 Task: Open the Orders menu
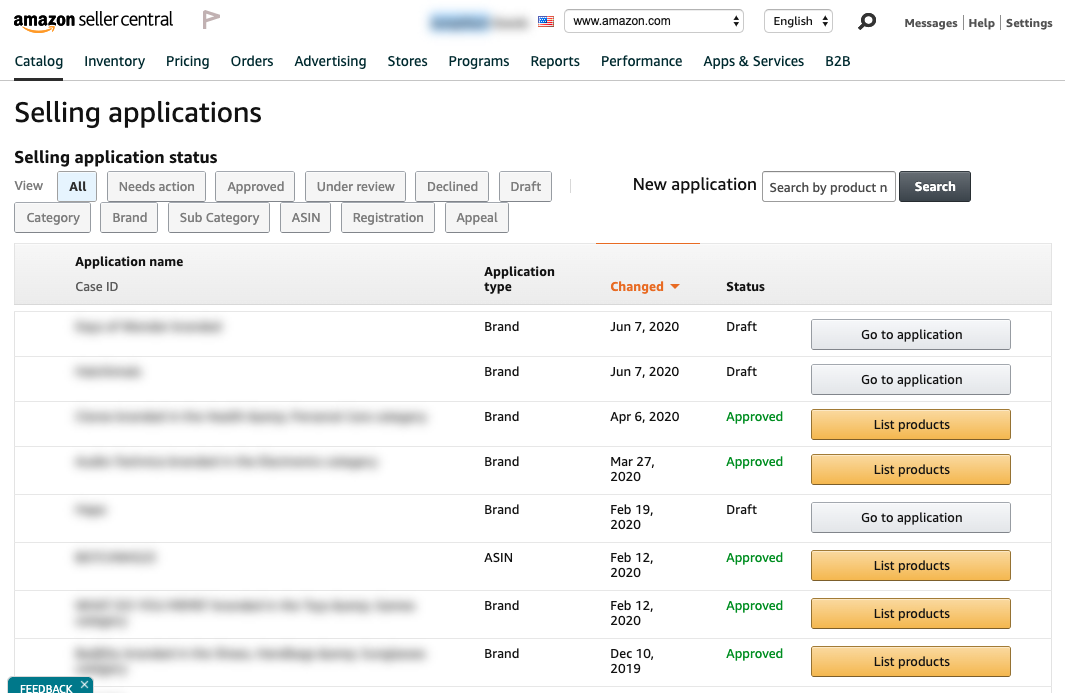252,61
